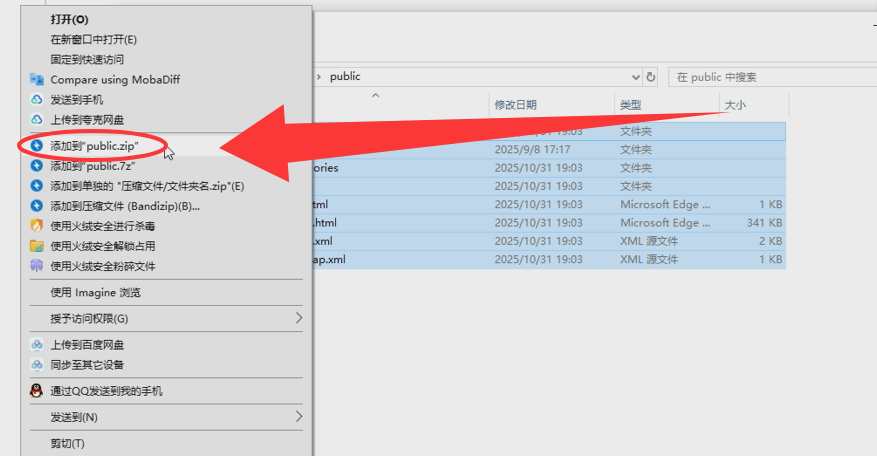877x456 pixels.
Task: Click Bandizip icon beside 添加到"public.zip"
Action: tap(37, 146)
